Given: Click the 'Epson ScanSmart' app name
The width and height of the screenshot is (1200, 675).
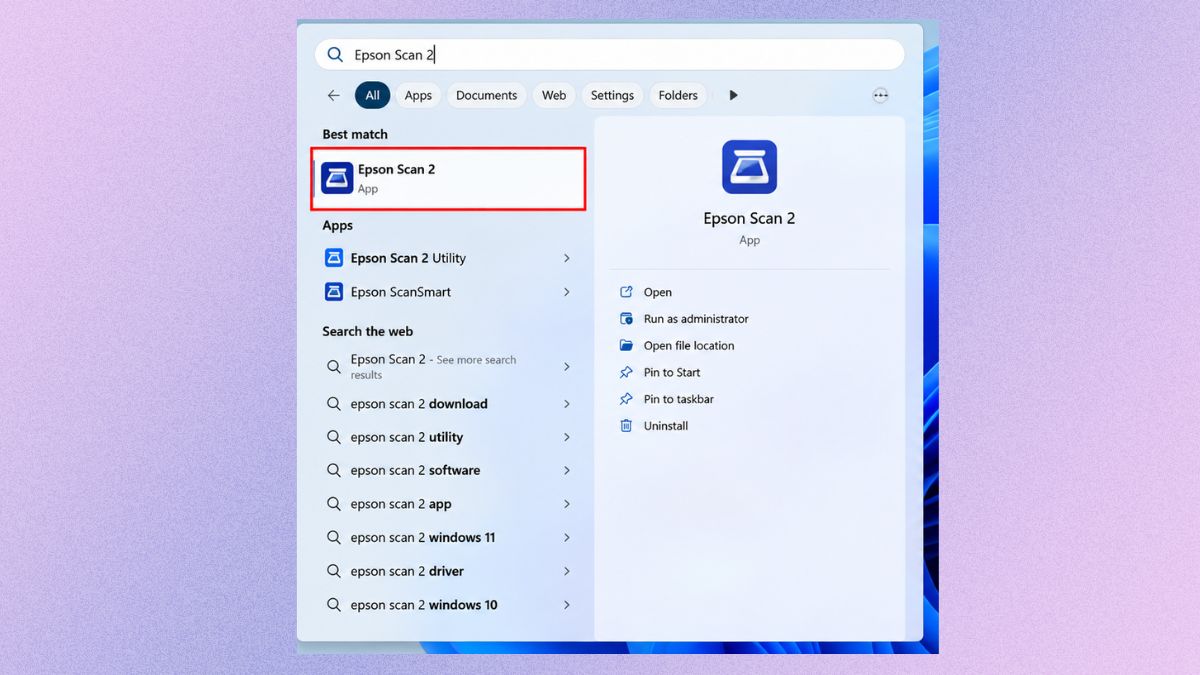Looking at the screenshot, I should click(400, 292).
